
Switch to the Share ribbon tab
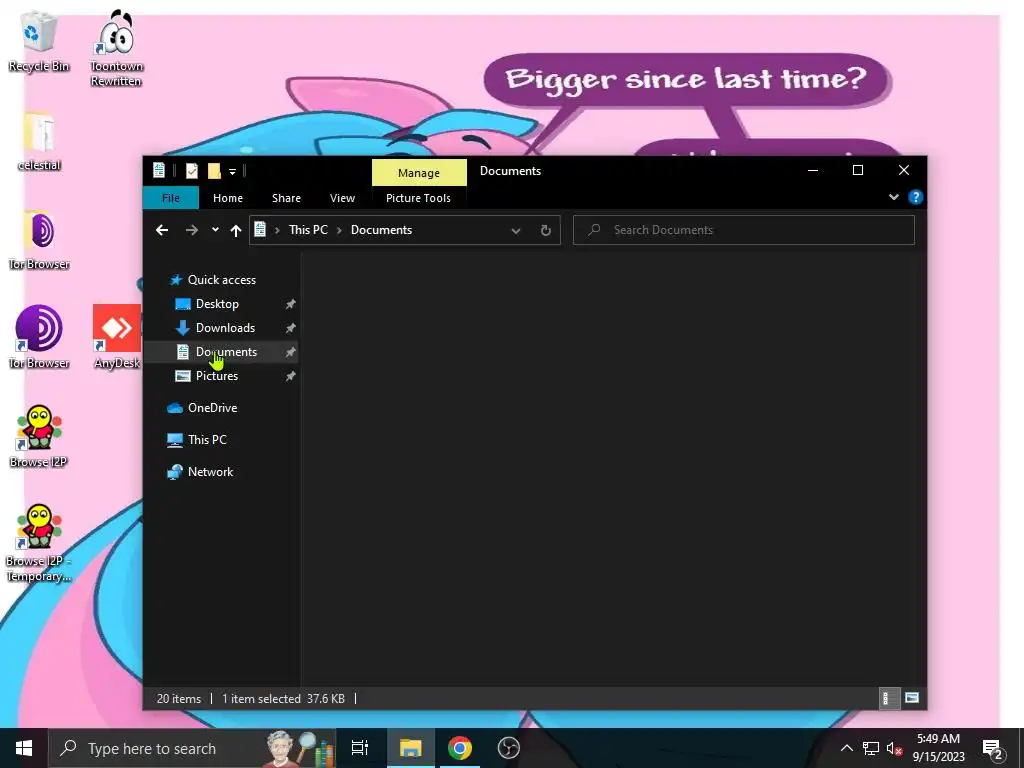tap(286, 198)
